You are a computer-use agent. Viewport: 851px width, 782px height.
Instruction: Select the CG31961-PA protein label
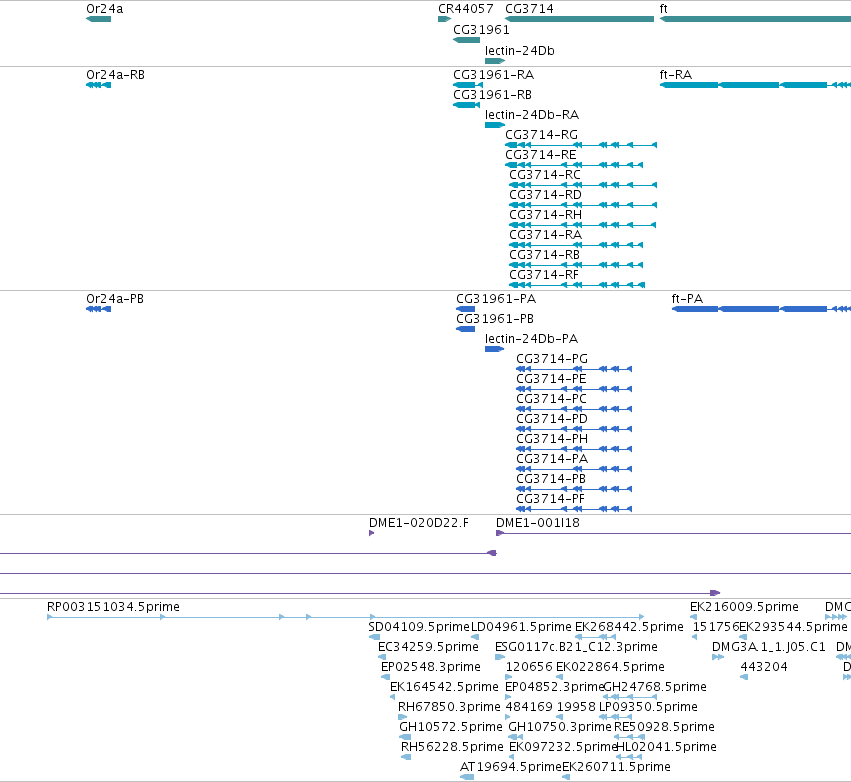pyautogui.click(x=496, y=299)
